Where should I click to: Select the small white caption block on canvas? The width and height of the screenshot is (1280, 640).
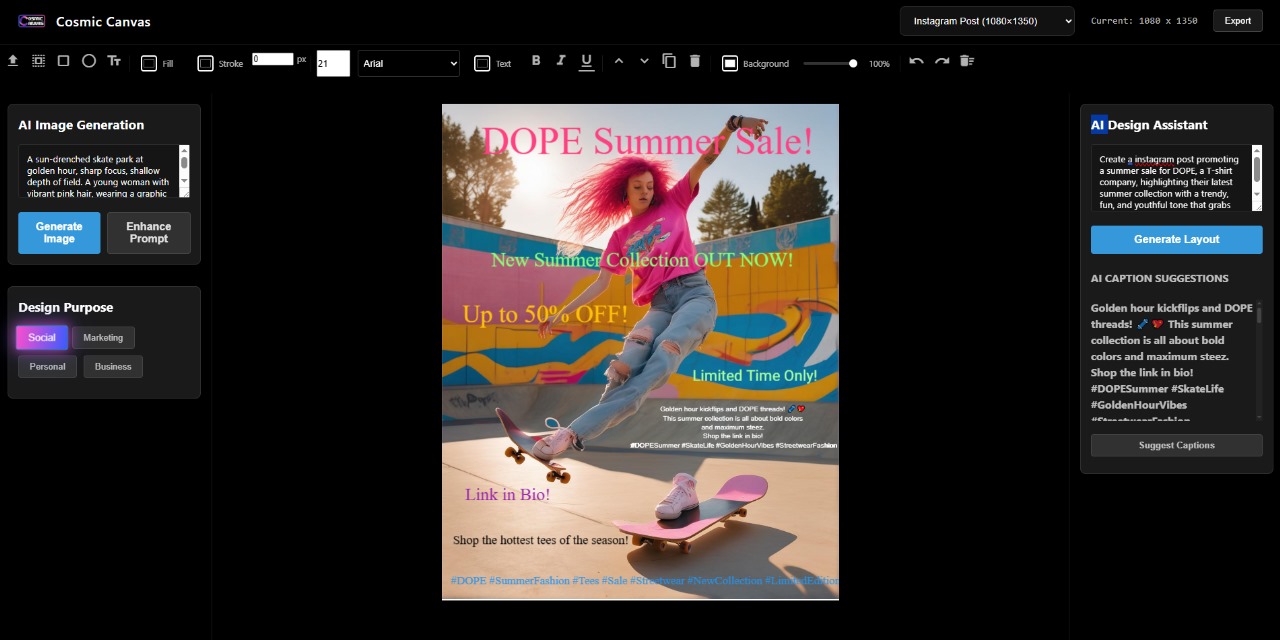tap(733, 427)
